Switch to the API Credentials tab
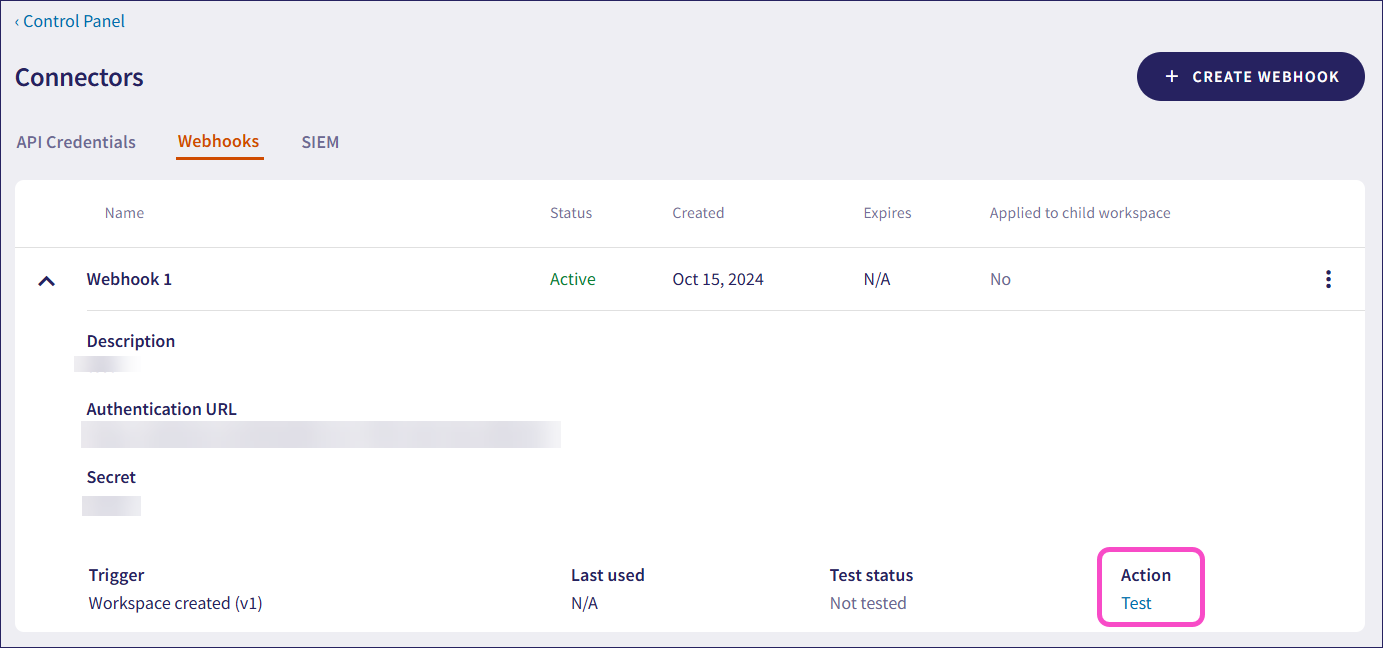Screen dimensions: 1383x648 point(75,141)
